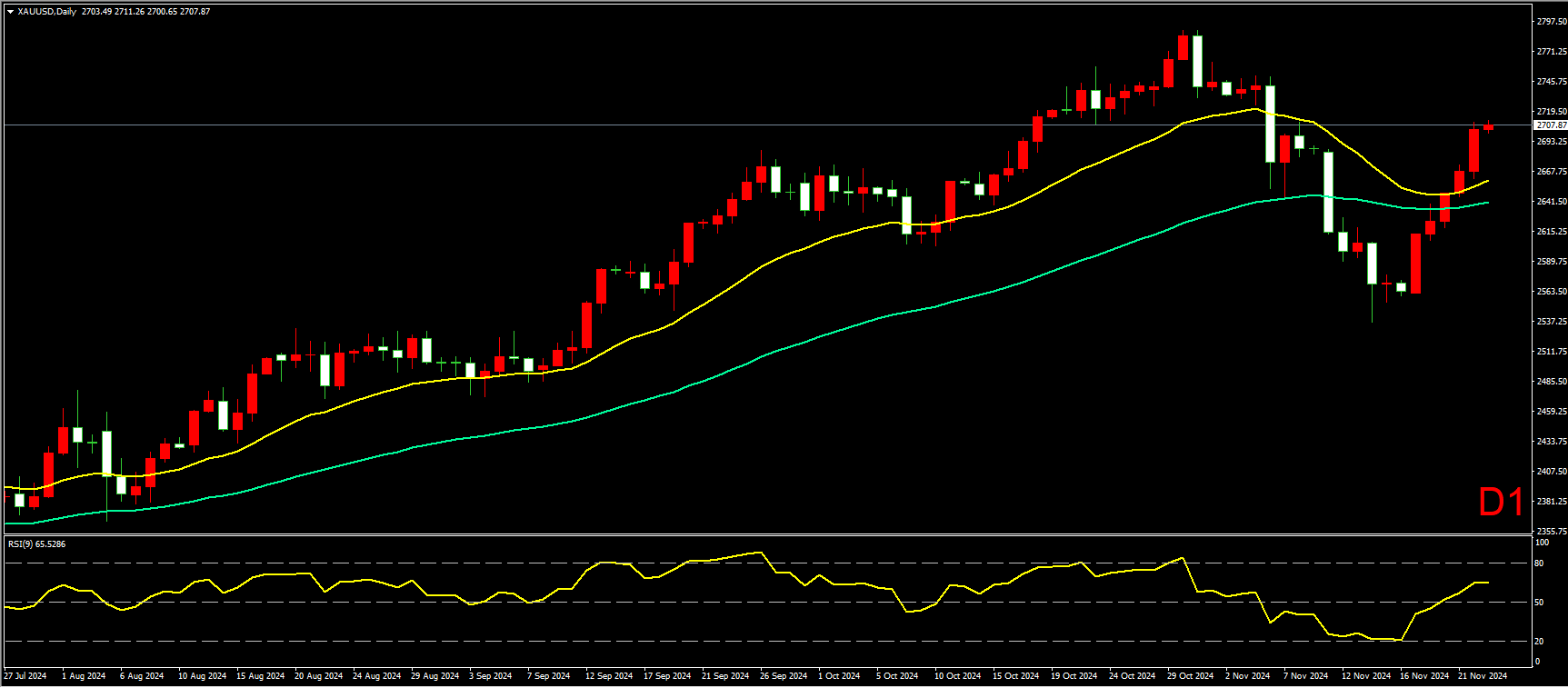Click the 1 Aug 2024 date label

pos(84,675)
